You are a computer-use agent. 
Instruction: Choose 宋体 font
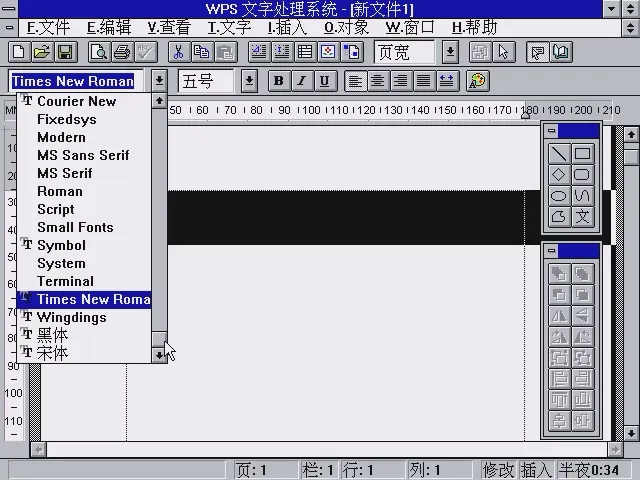pos(84,353)
